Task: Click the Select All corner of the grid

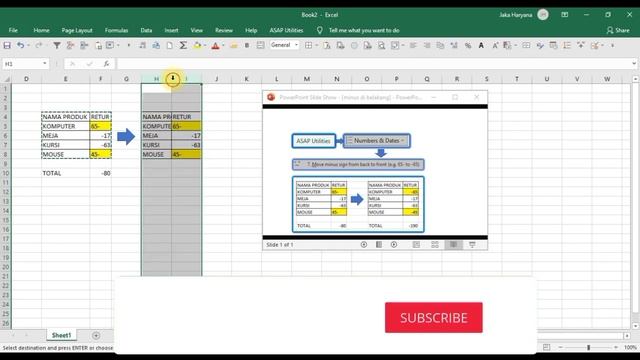Action: pyautogui.click(x=6, y=79)
